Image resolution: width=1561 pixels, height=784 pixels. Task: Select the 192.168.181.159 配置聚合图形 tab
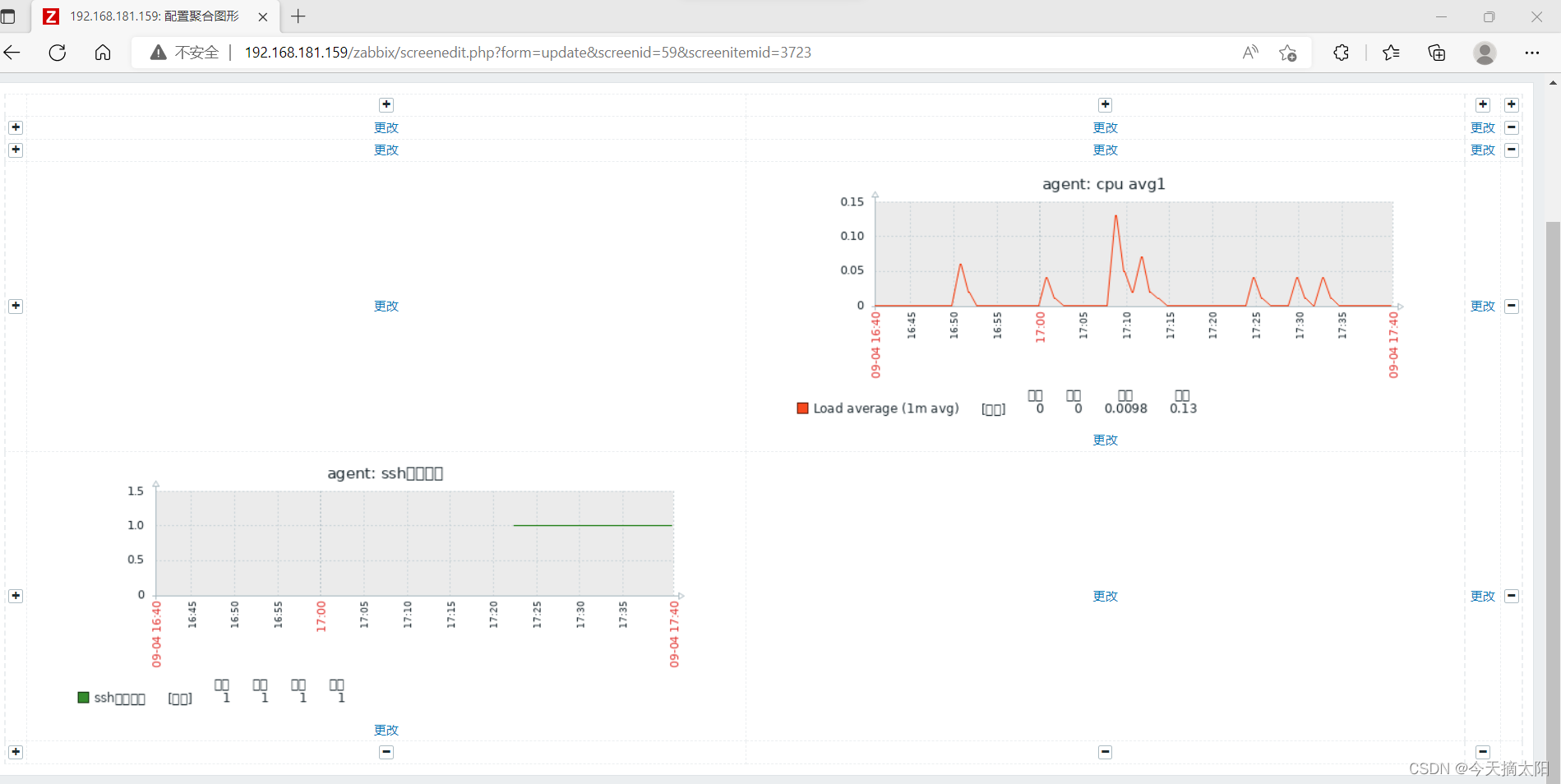click(155, 16)
